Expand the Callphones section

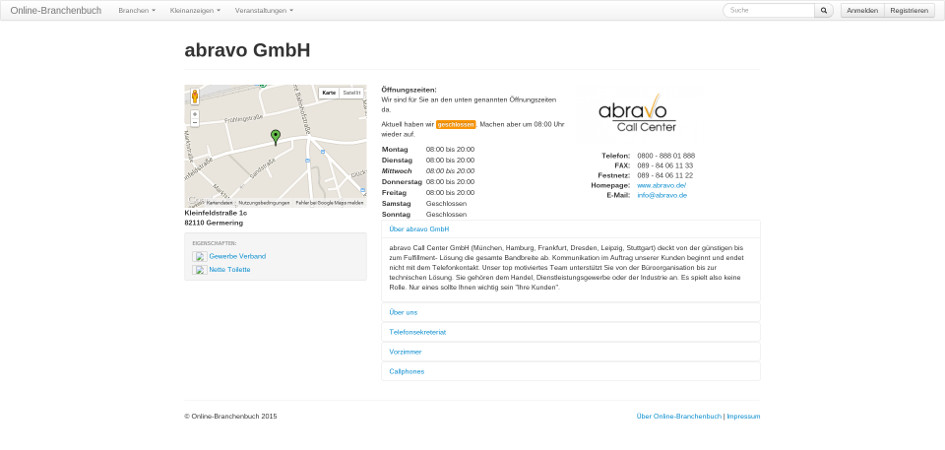coord(407,372)
